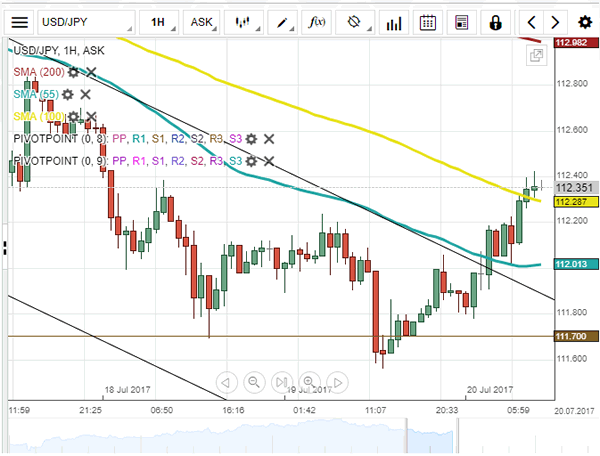The height and width of the screenshot is (456, 600).
Task: Click the SMA (200) label
Action: 39,72
